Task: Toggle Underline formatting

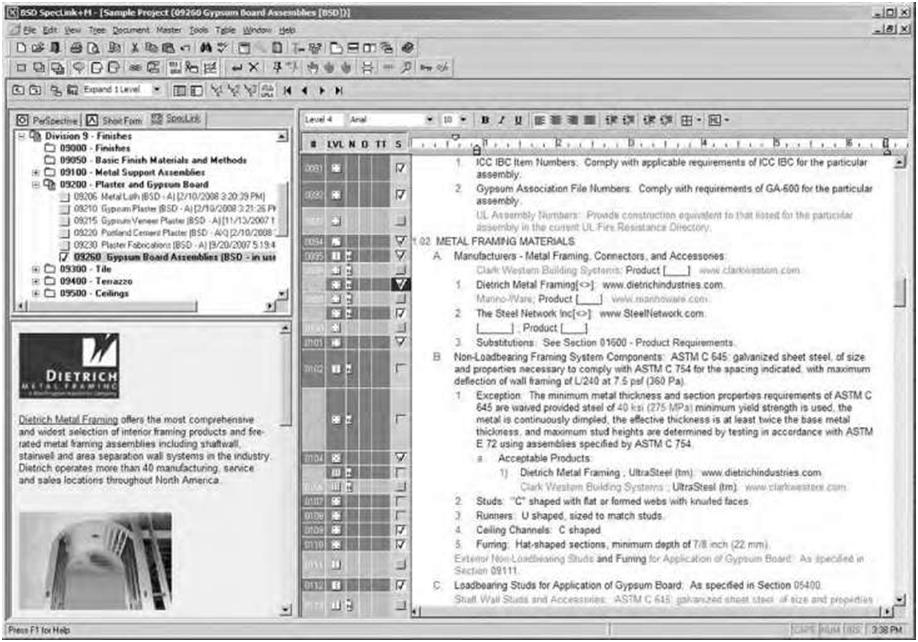Action: coord(518,120)
